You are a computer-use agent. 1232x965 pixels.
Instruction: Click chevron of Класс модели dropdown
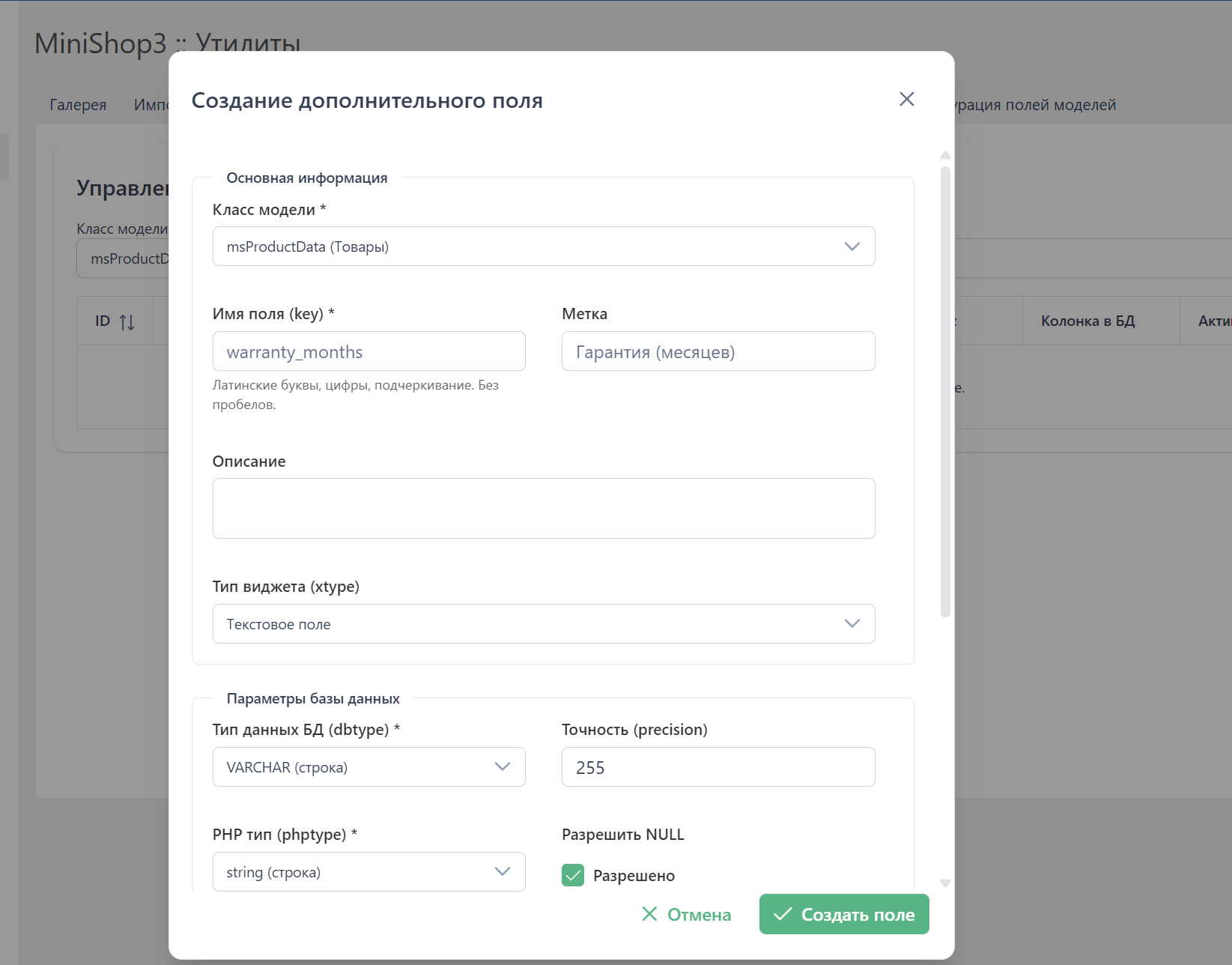pyautogui.click(x=852, y=246)
